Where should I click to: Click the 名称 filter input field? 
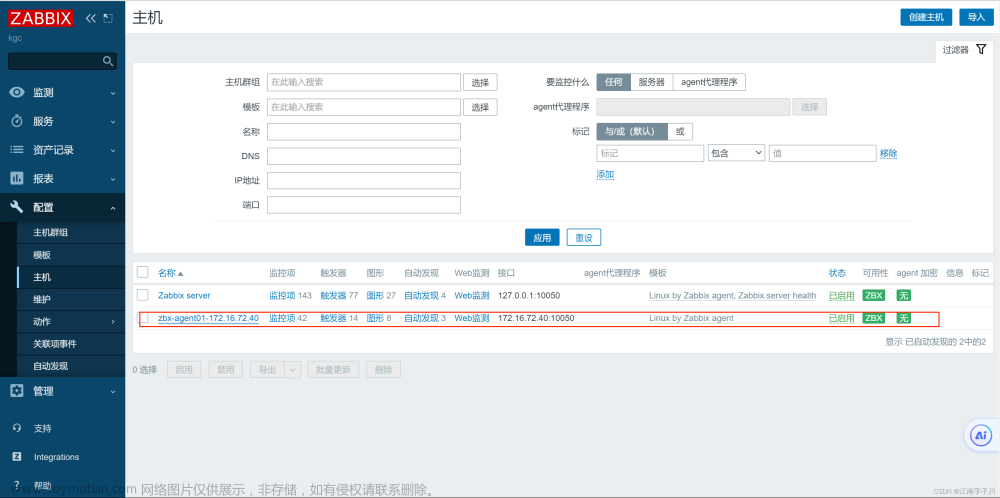tap(364, 132)
